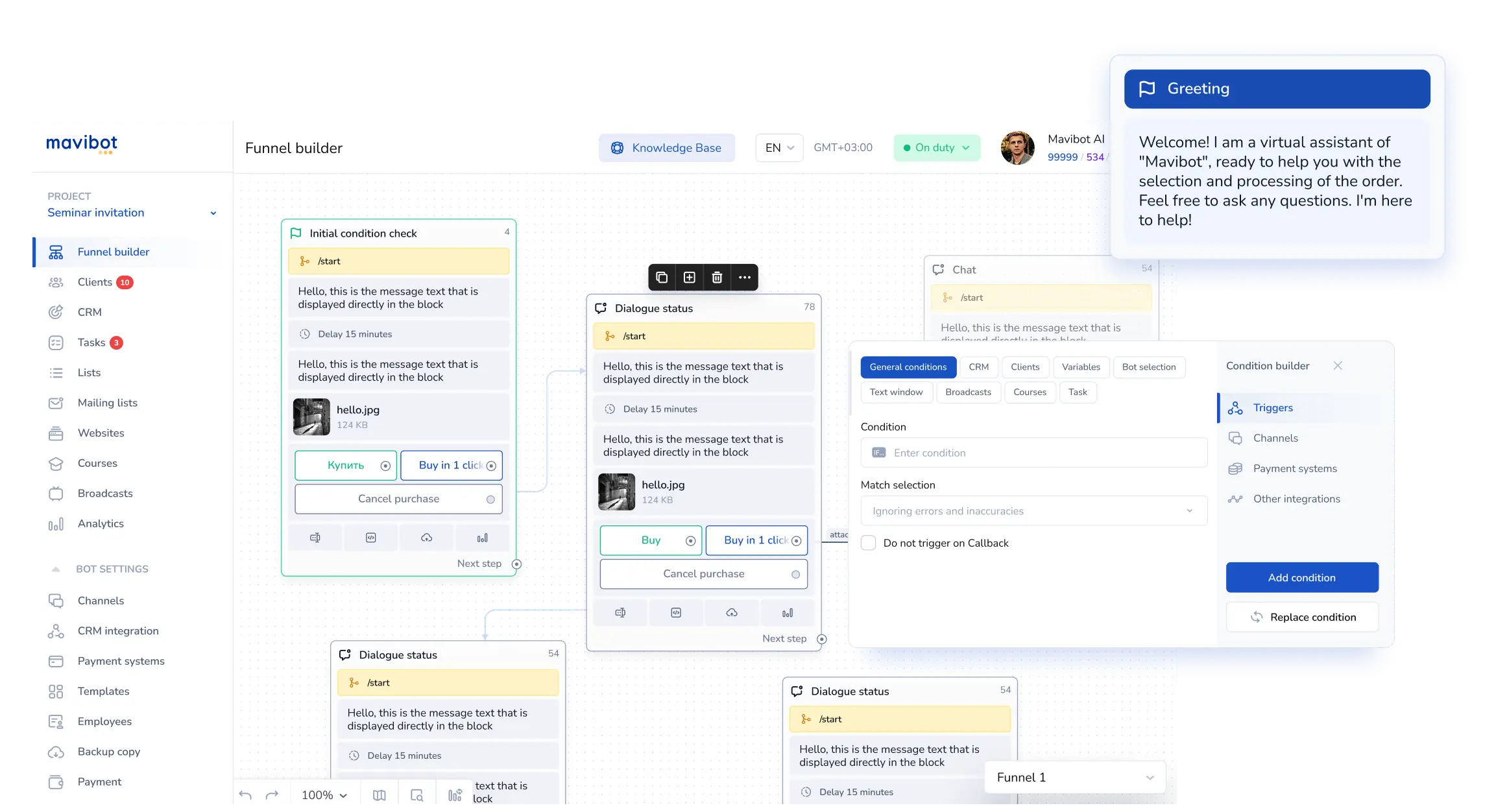
Task: Open the Funnel 1 selector dropdown
Action: [1075, 778]
